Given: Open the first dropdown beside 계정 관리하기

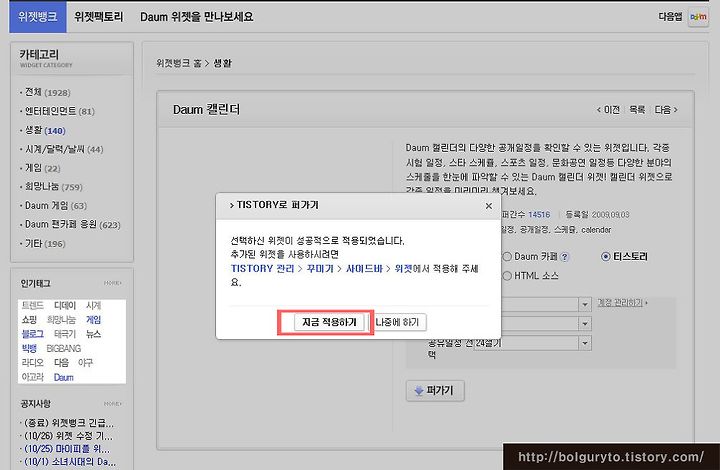Looking at the screenshot, I should (585, 304).
